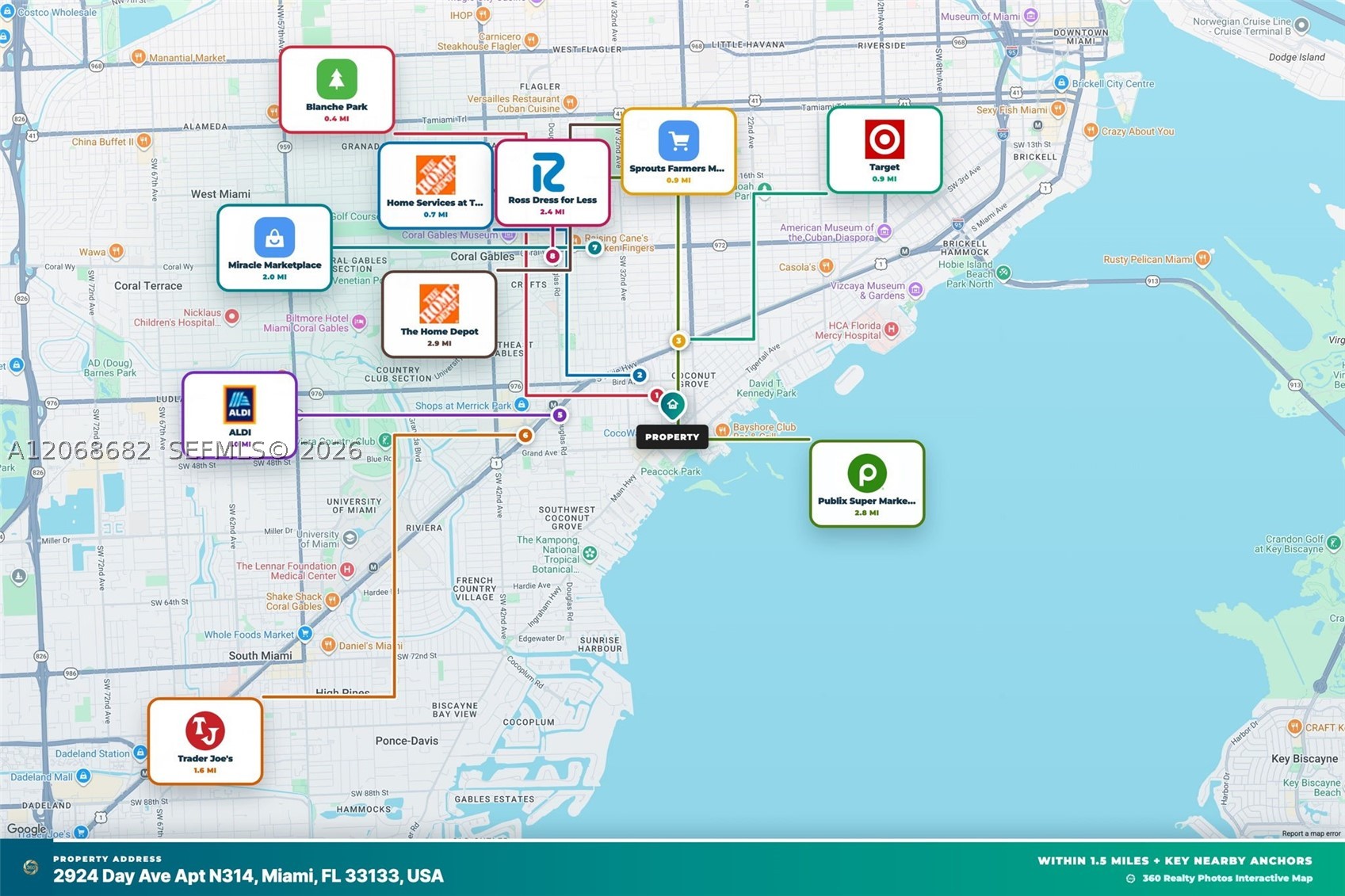The image size is (1345, 896).
Task: Select the Target anchor card
Action: [x=885, y=150]
